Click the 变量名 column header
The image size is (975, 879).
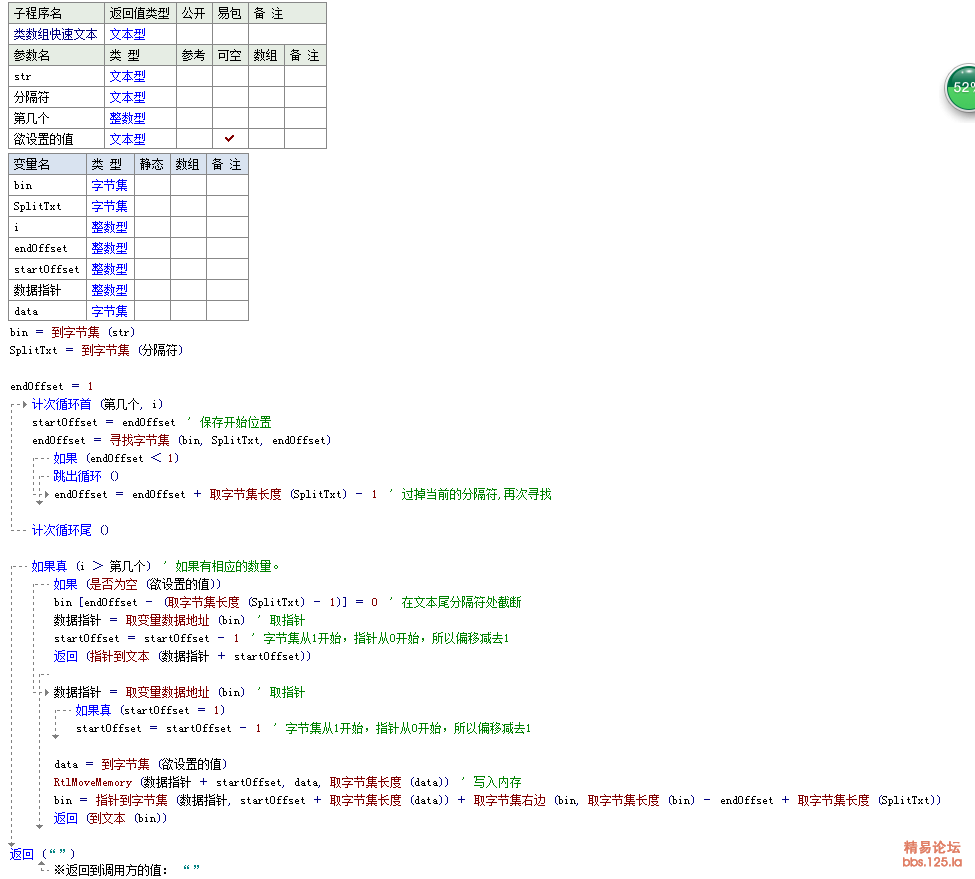(47, 164)
